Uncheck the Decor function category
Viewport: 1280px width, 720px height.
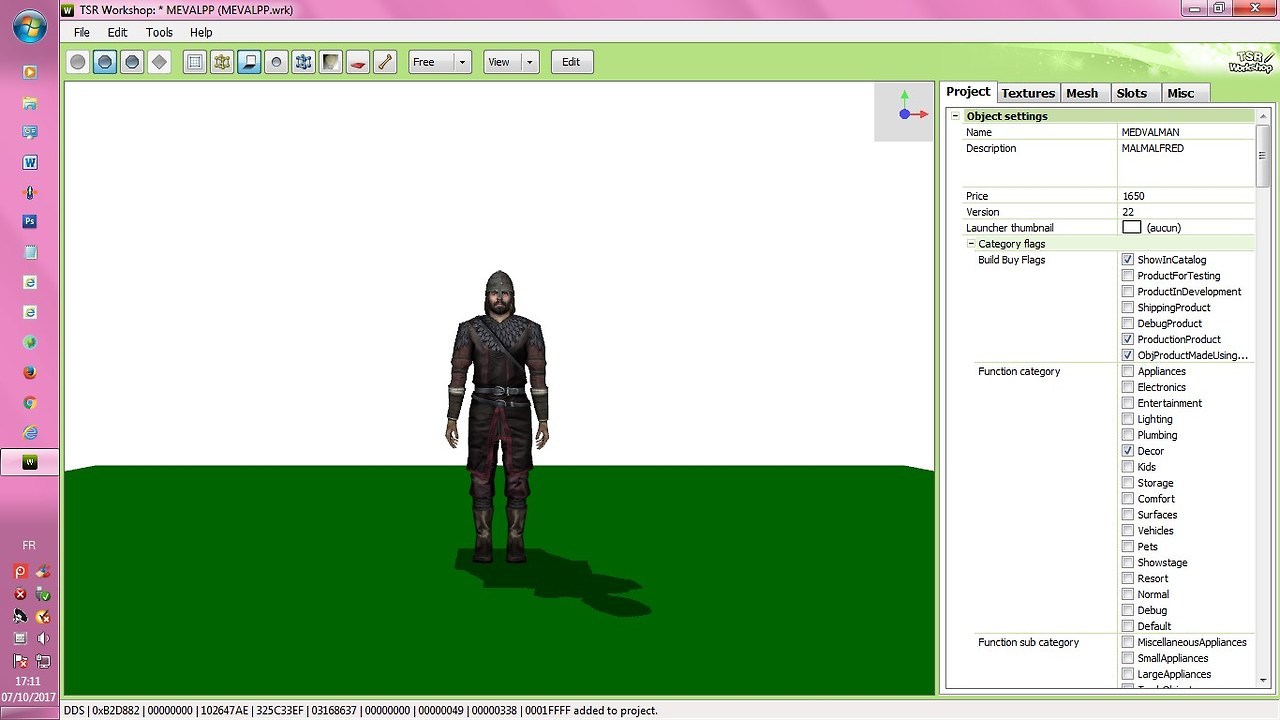(1128, 451)
